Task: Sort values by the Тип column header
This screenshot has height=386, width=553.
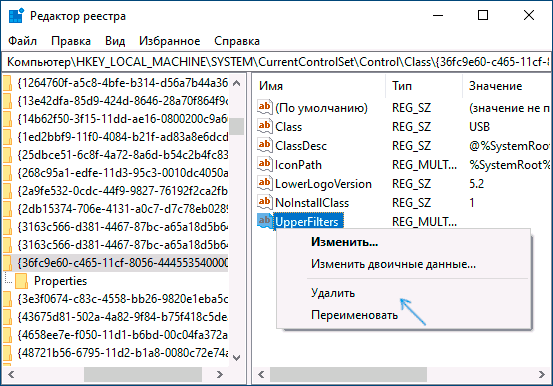Action: [x=424, y=86]
